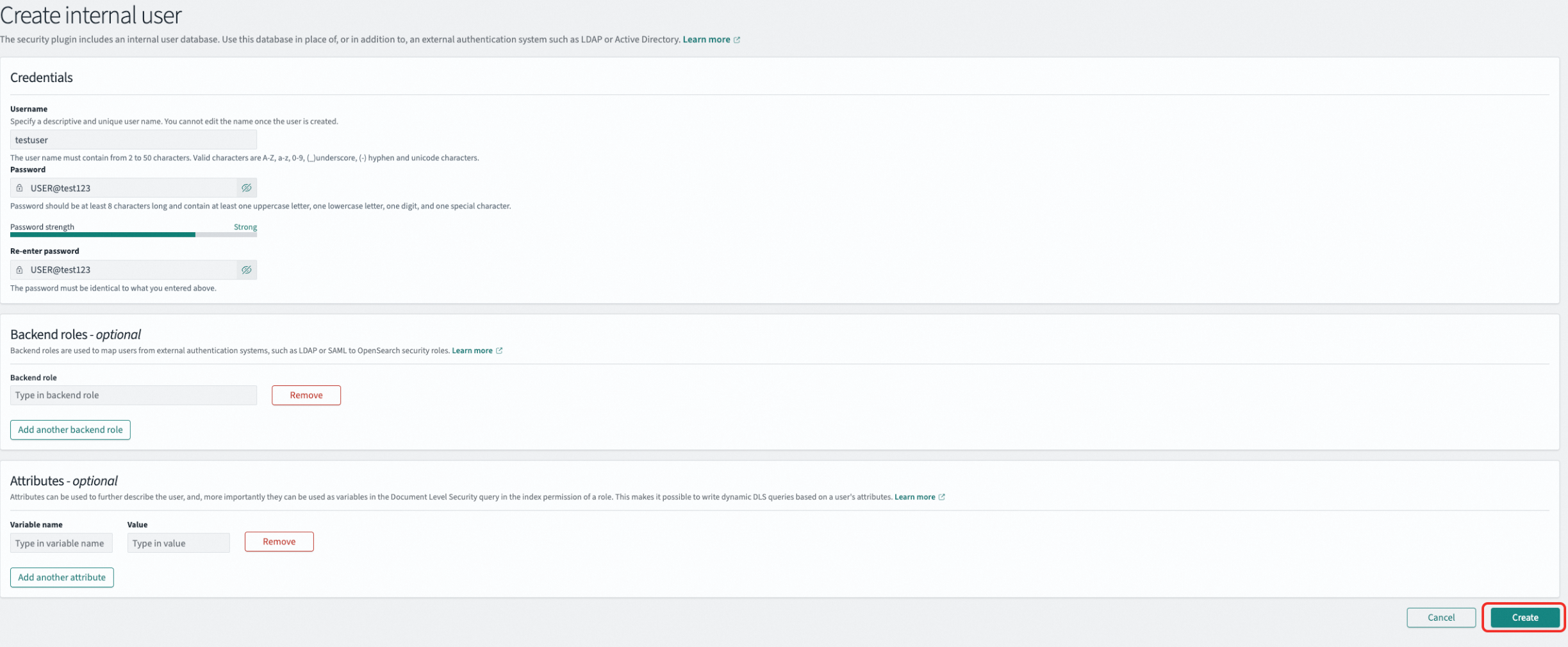Remove the attribute variable row
Viewport: 1568px width, 647px height.
tap(279, 542)
